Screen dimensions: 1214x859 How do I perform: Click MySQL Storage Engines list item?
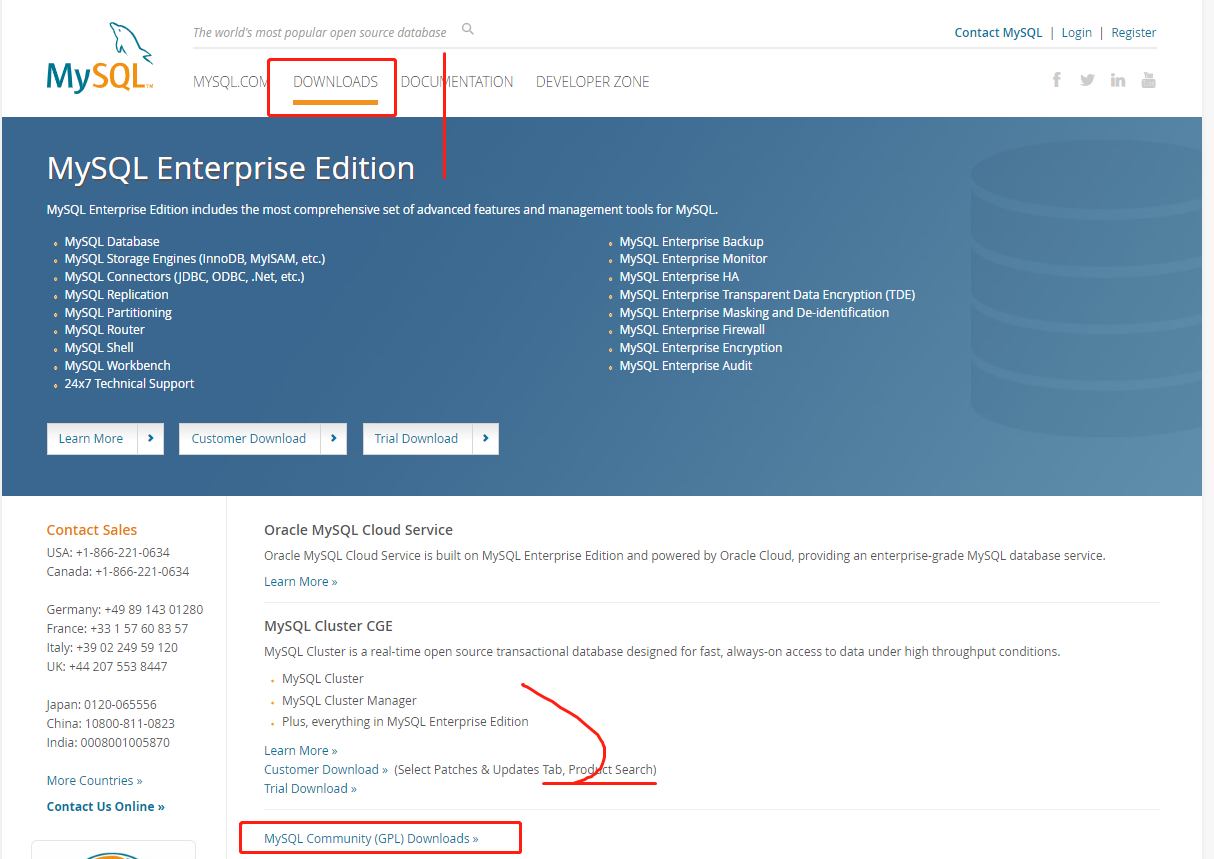195,258
